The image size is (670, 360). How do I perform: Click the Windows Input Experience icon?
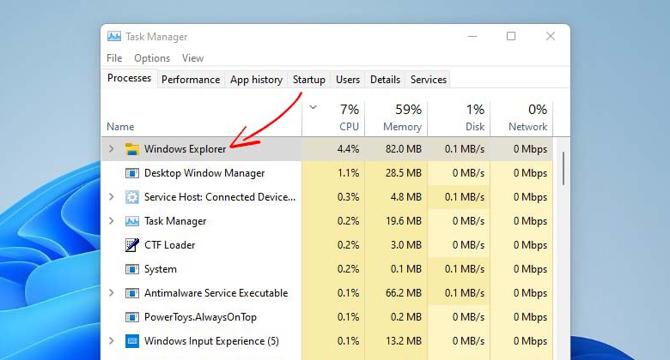pos(132,341)
